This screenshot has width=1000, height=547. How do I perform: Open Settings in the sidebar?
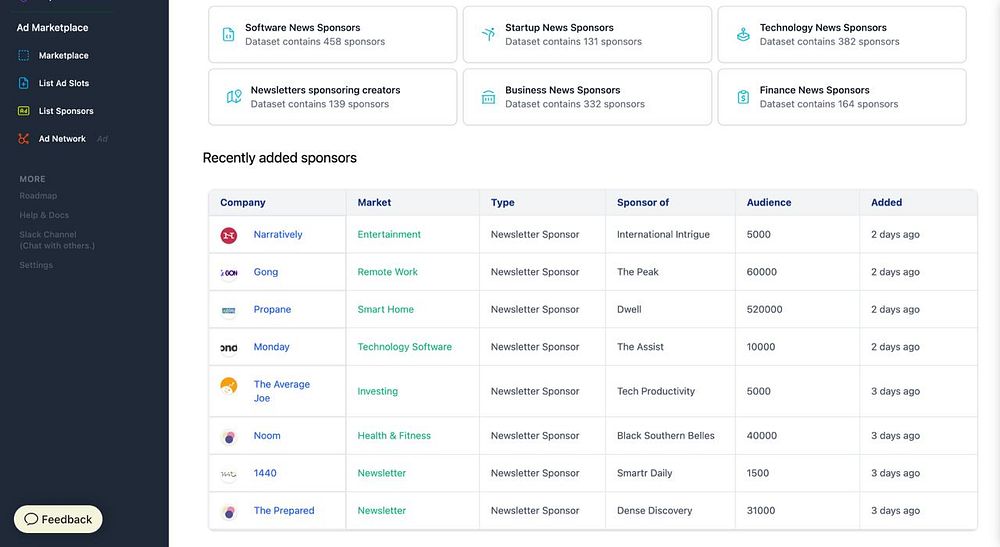36,265
